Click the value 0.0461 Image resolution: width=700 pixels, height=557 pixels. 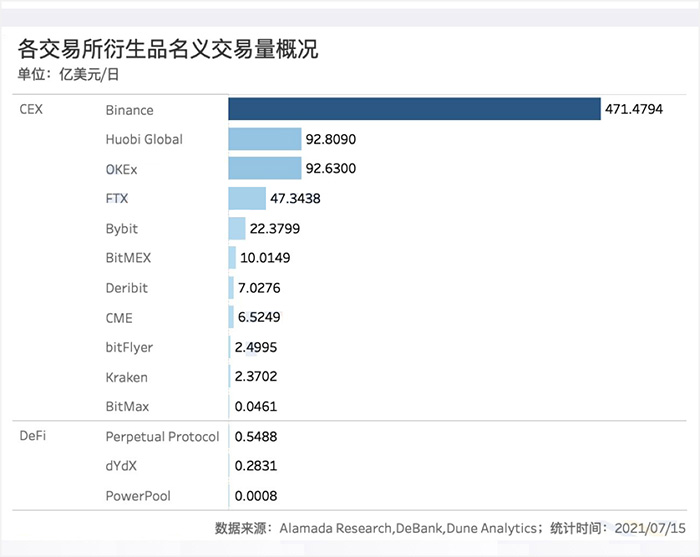click(256, 407)
